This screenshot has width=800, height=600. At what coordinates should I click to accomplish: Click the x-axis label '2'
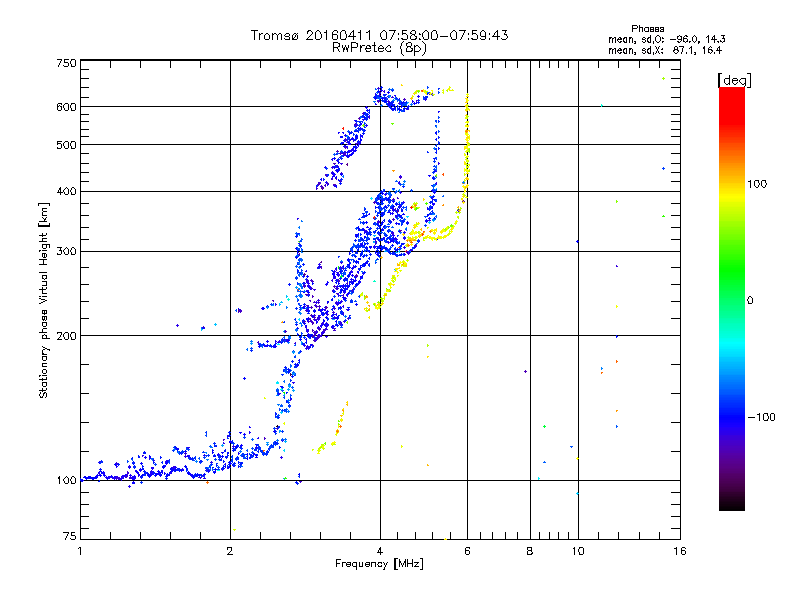[x=230, y=551]
